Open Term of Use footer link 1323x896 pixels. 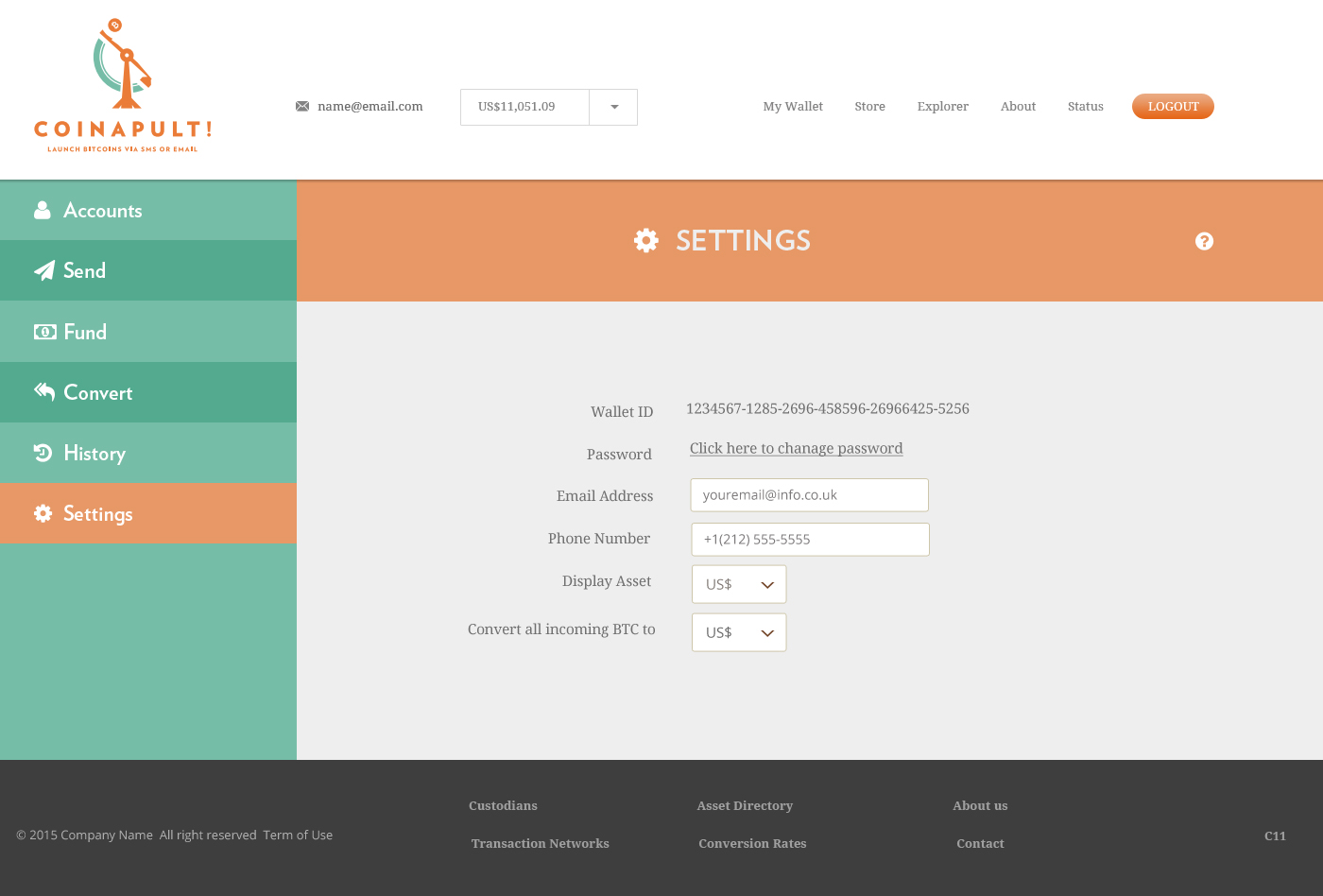tap(298, 835)
